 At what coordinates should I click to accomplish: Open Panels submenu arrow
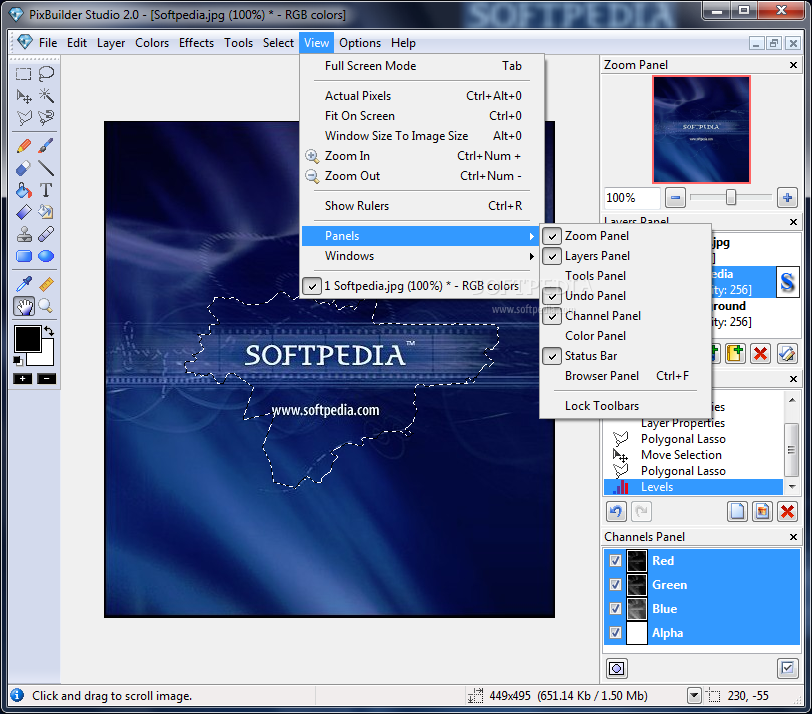click(x=531, y=236)
